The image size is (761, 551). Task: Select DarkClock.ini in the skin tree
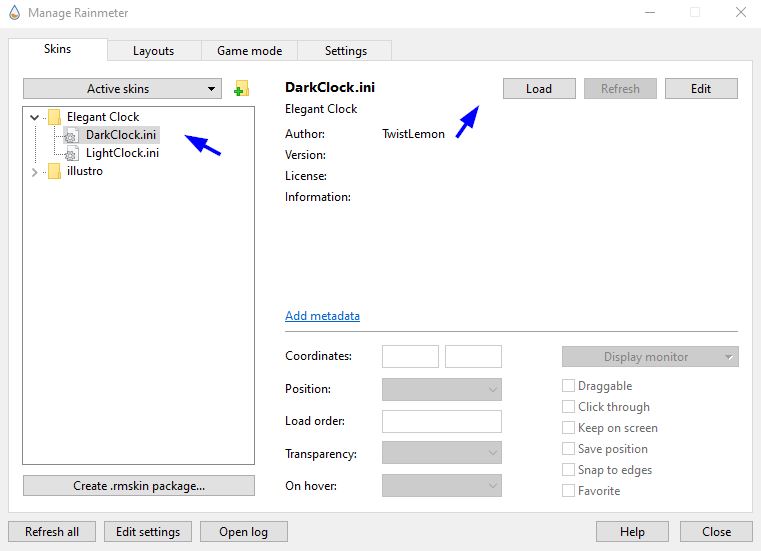click(121, 135)
